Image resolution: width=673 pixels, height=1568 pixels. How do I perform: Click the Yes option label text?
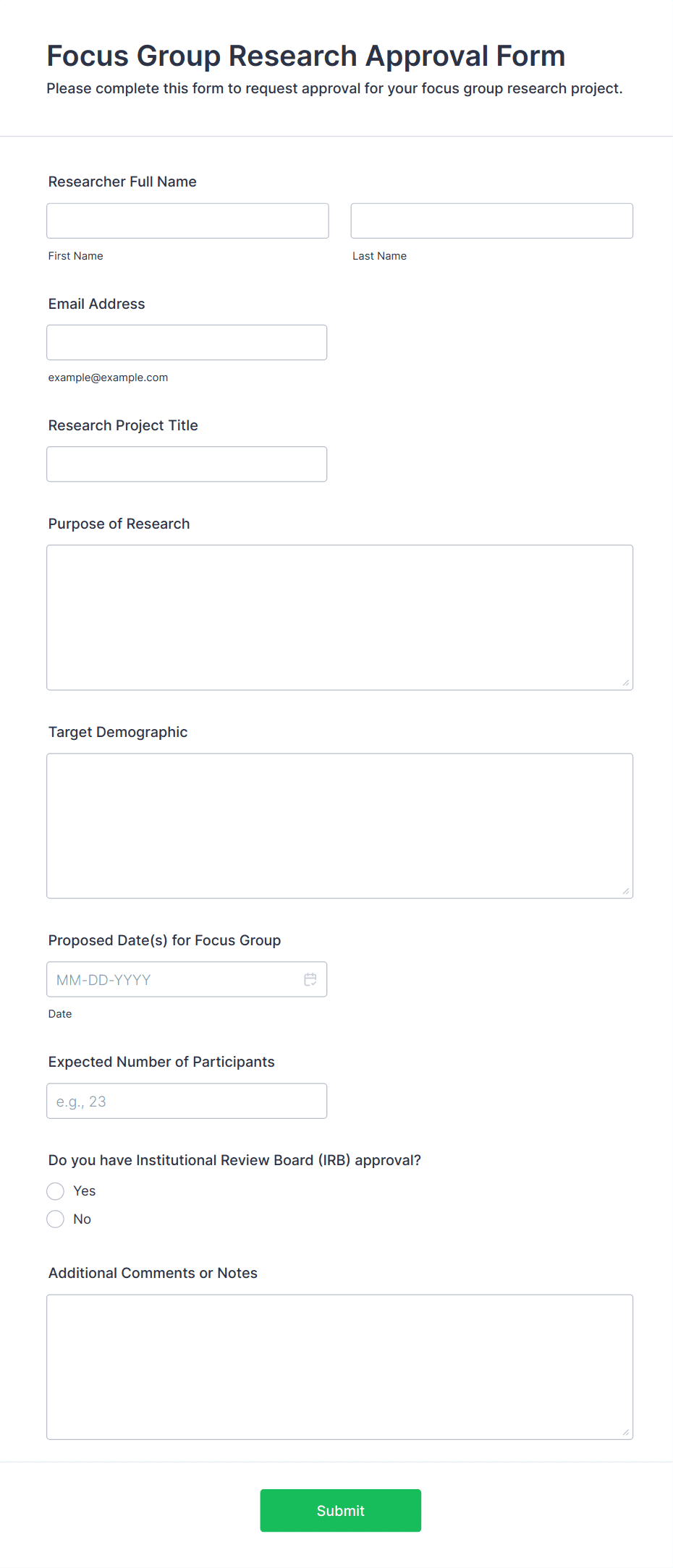(85, 1191)
